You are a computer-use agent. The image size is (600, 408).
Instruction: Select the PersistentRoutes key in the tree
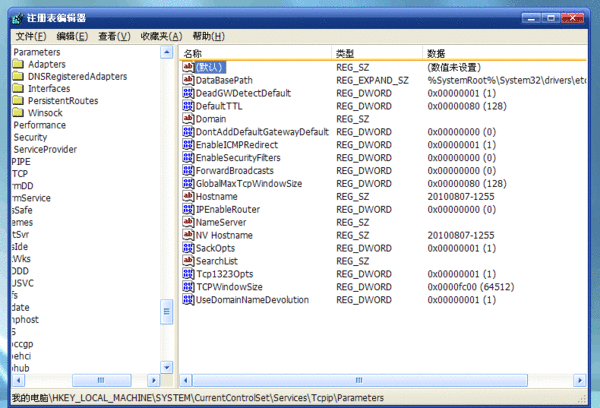click(63, 101)
